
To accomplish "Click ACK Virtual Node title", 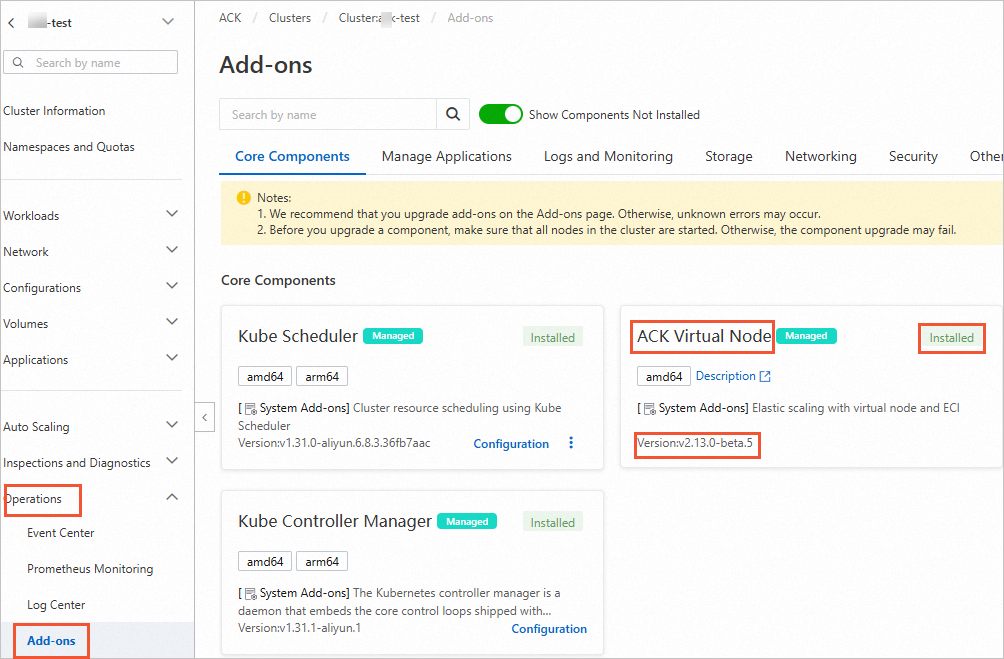I will 704,336.
